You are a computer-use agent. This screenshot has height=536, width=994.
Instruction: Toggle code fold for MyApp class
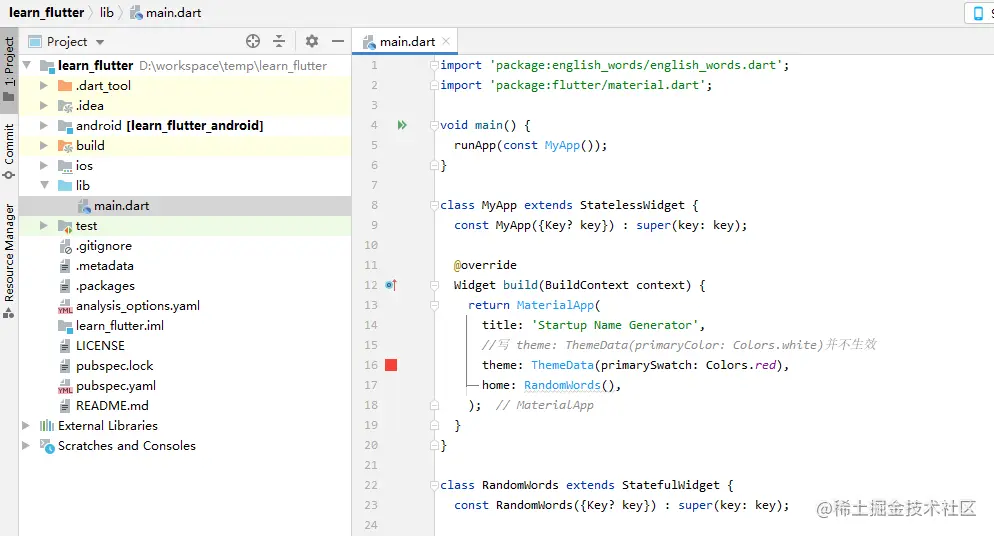(x=435, y=205)
